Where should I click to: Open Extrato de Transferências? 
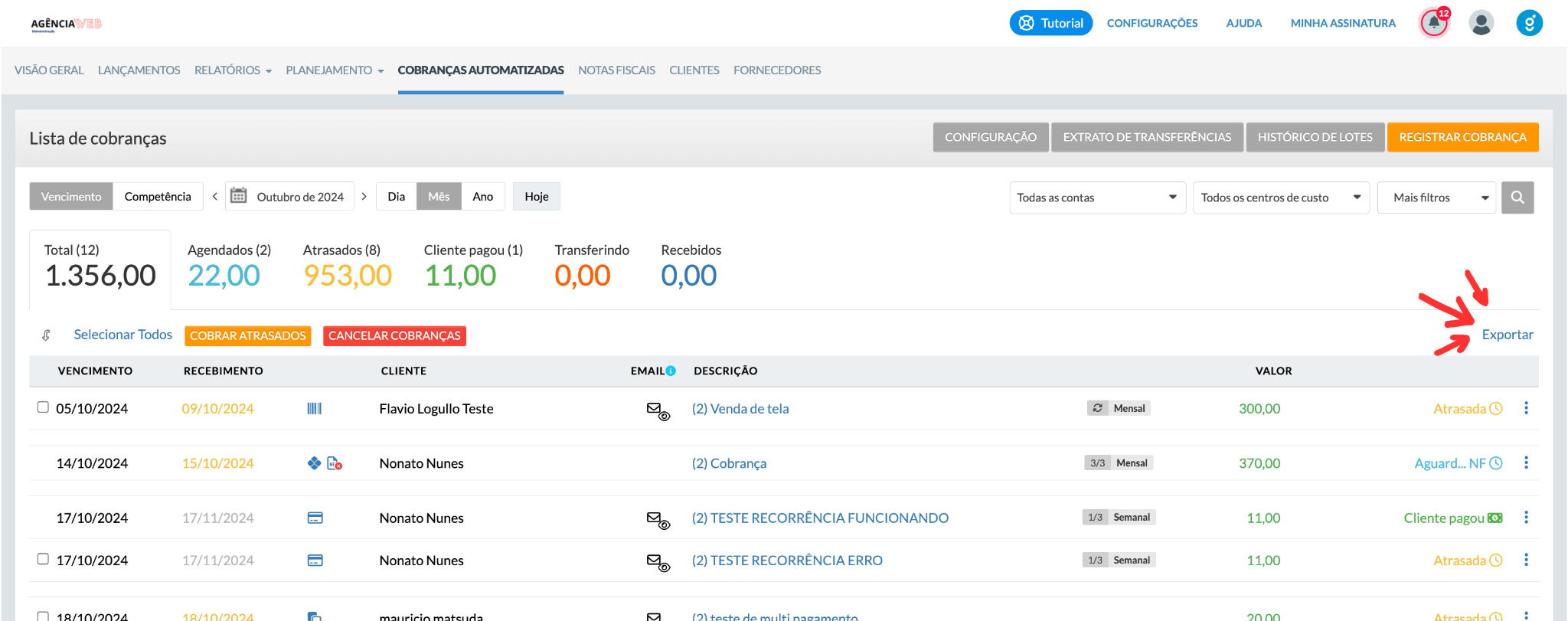pyautogui.click(x=1147, y=137)
